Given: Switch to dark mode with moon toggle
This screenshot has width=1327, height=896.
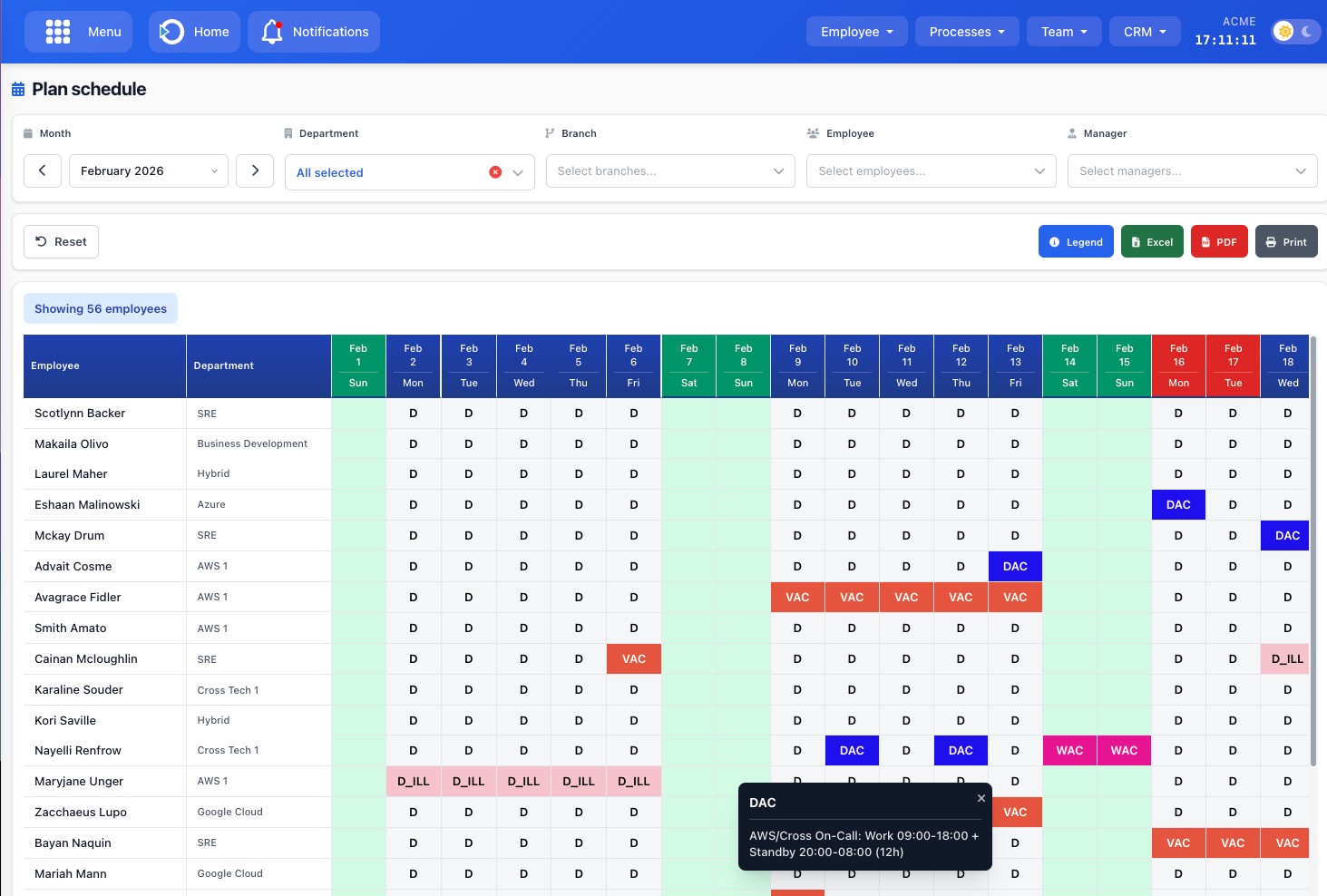Looking at the screenshot, I should pyautogui.click(x=1305, y=31).
